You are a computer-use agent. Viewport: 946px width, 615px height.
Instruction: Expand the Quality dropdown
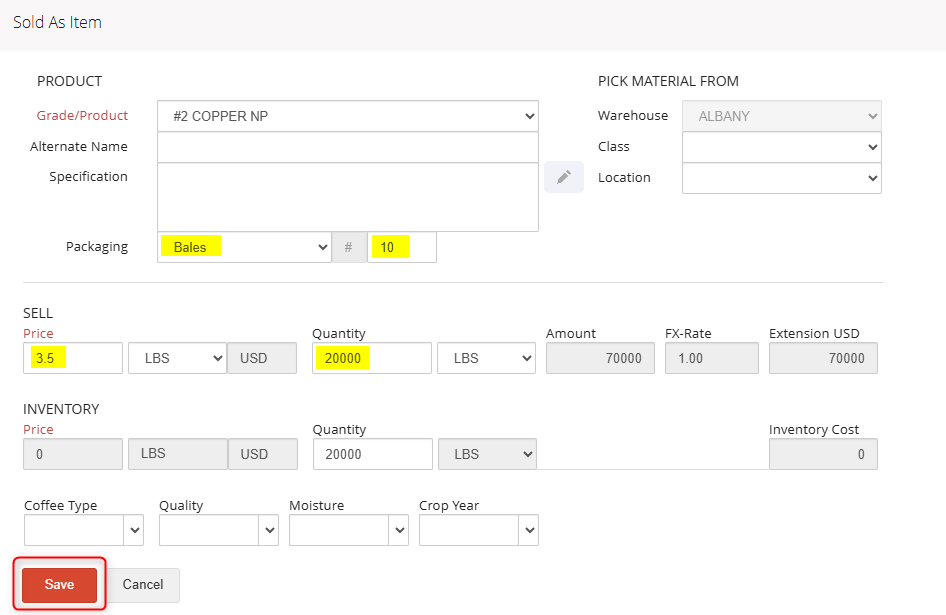click(218, 530)
